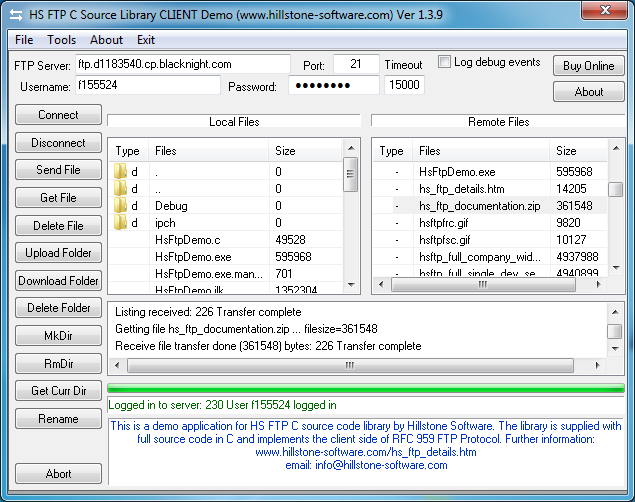Click Local Files 'Type' column header
The image size is (635, 502).
coord(129,151)
